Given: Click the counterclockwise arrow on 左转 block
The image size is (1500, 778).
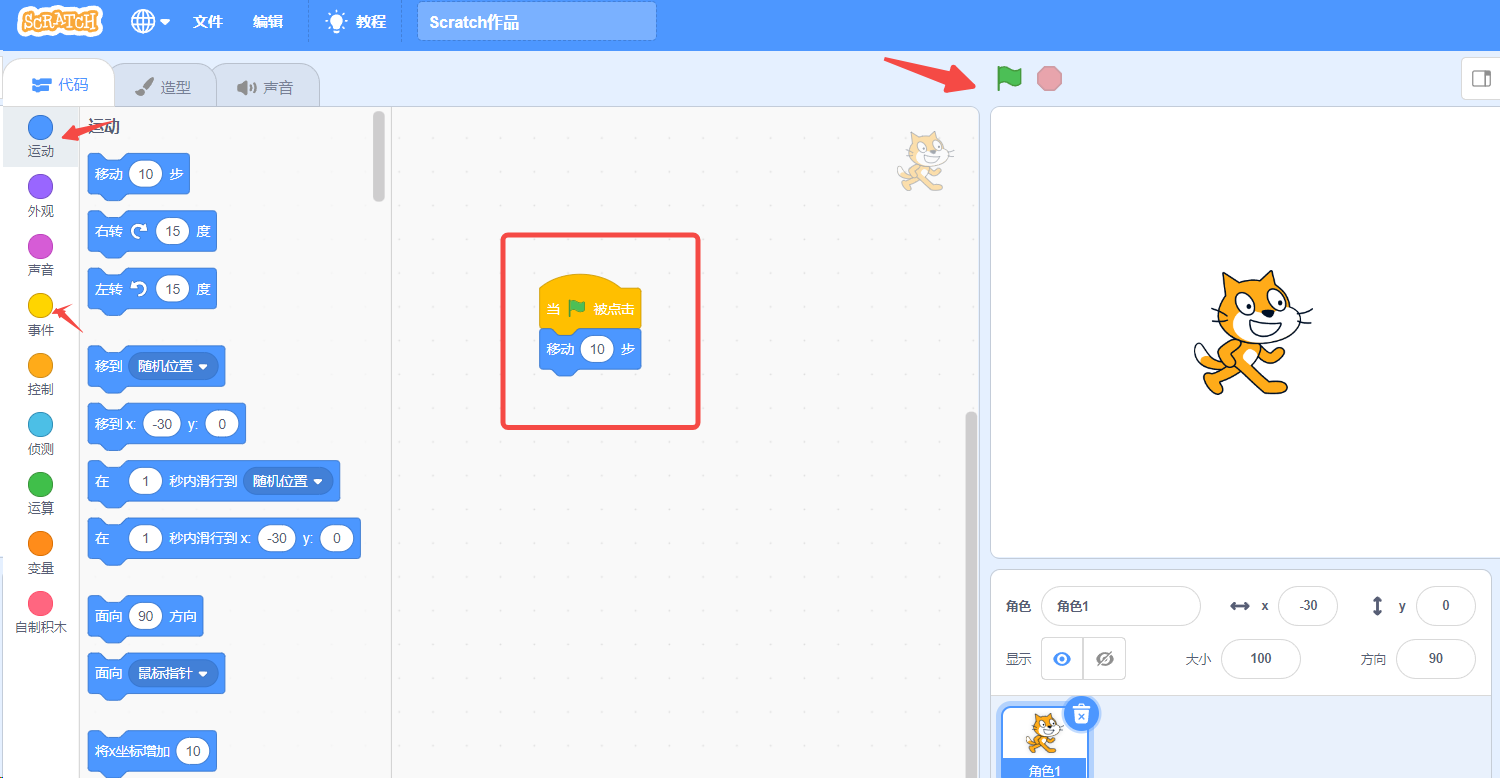Looking at the screenshot, I should tap(139, 289).
